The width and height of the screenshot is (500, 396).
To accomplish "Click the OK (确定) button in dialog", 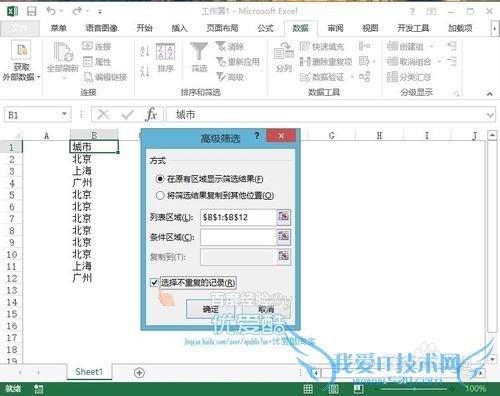I will click(x=210, y=309).
